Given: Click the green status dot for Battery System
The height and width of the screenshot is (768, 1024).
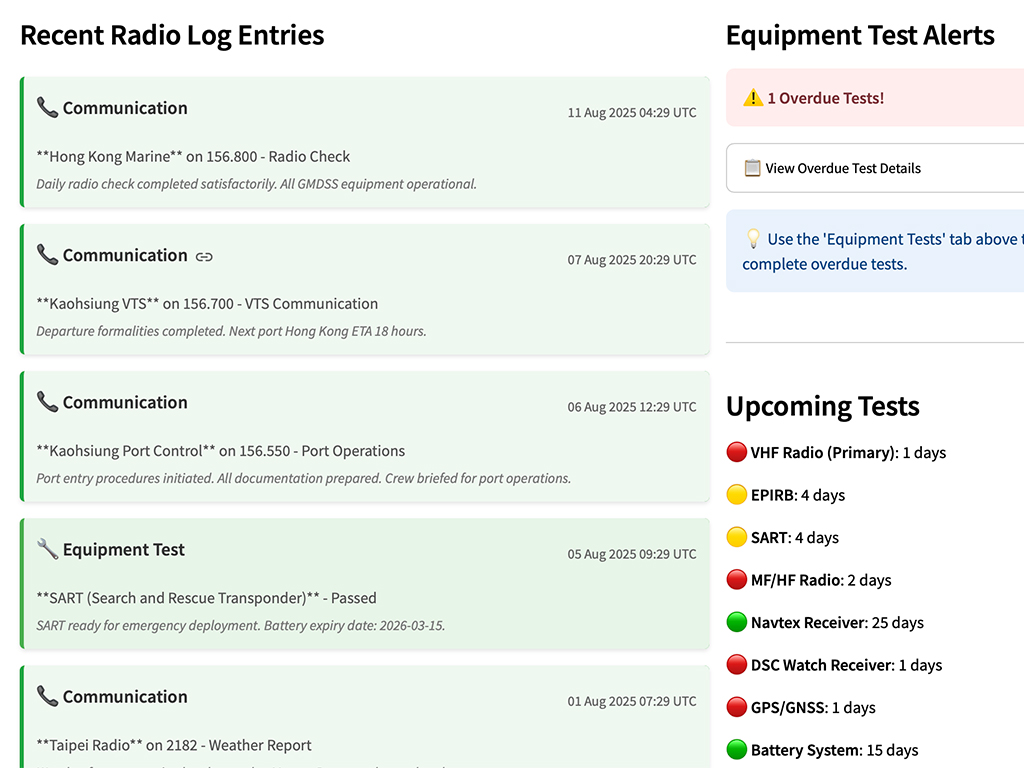Looking at the screenshot, I should pos(737,749).
